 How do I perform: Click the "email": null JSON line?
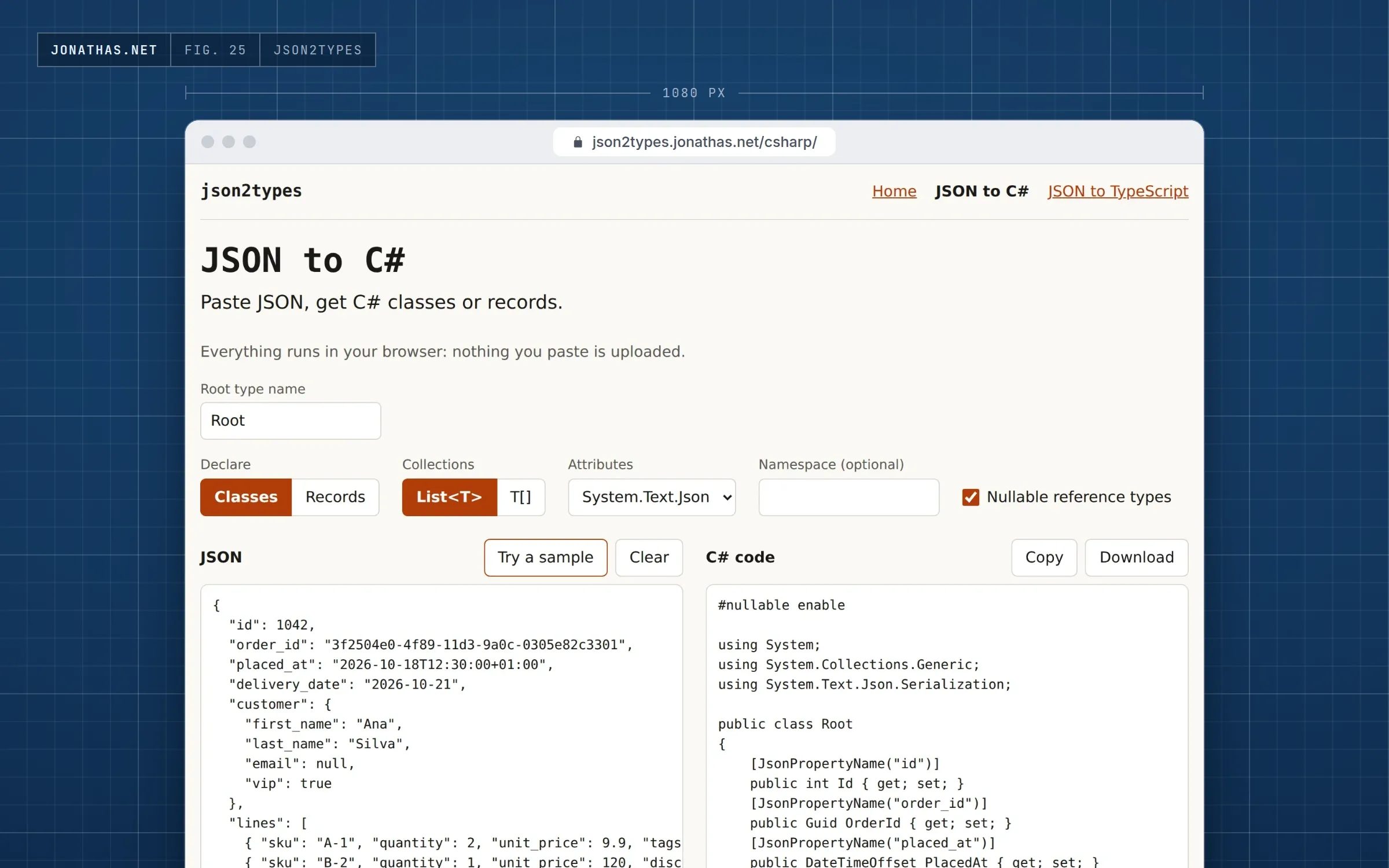(300, 764)
